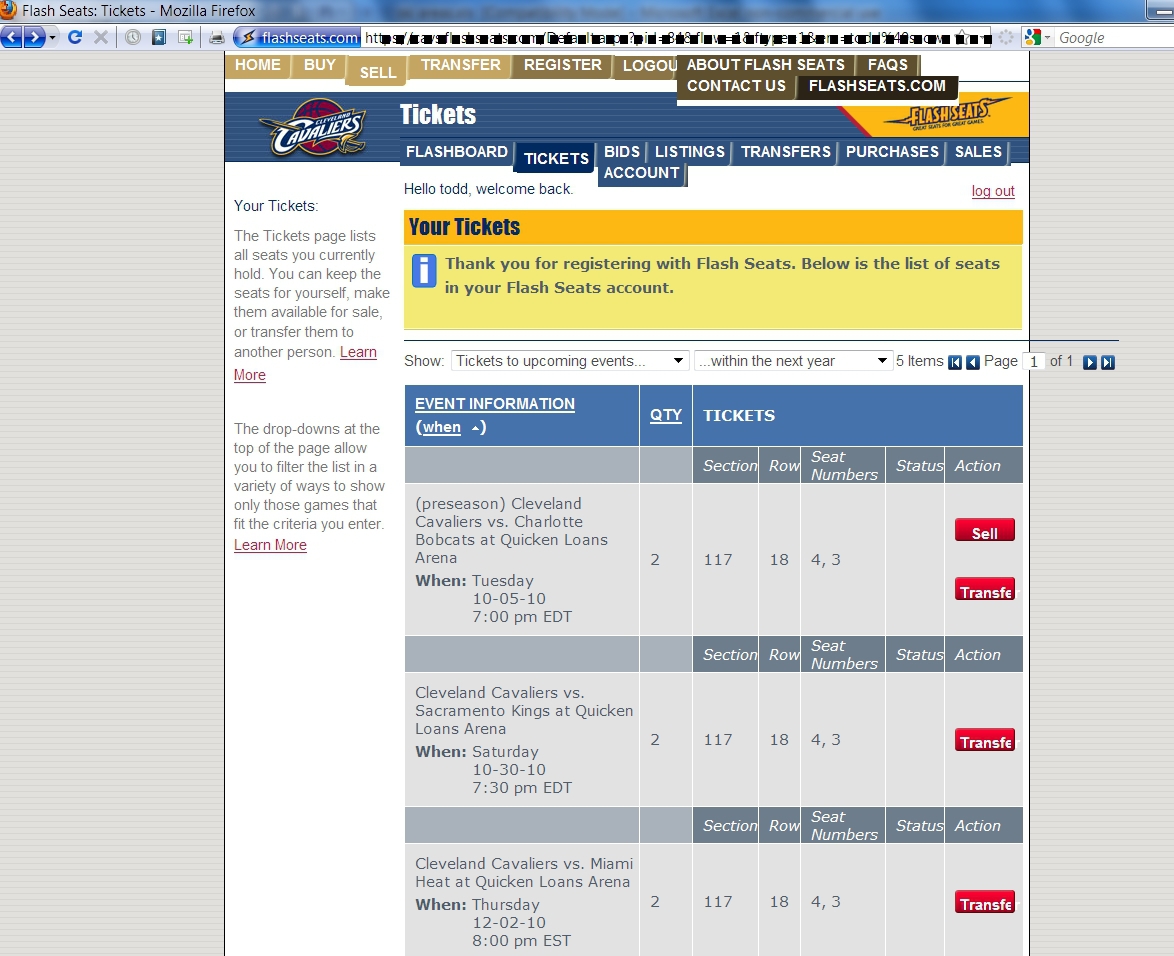Follow 'Learn More' below the drop-downs description
The image size is (1174, 956).
270,545
